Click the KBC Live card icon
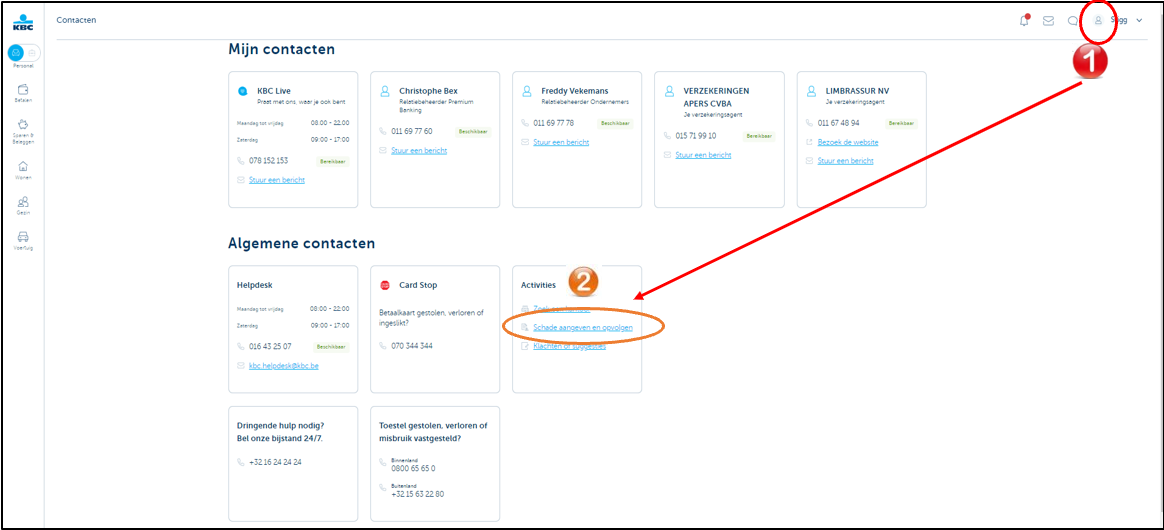The height and width of the screenshot is (530, 1164). tap(242, 91)
